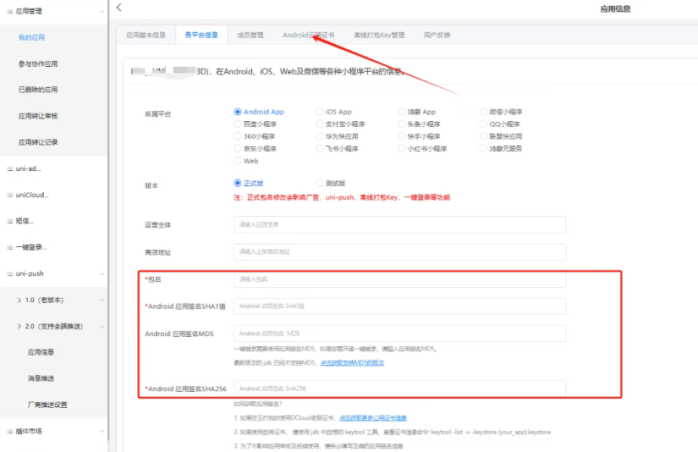This screenshot has height=452, width=698.
Task: Click the 应用管理 sidebar icon
Action: point(7,11)
